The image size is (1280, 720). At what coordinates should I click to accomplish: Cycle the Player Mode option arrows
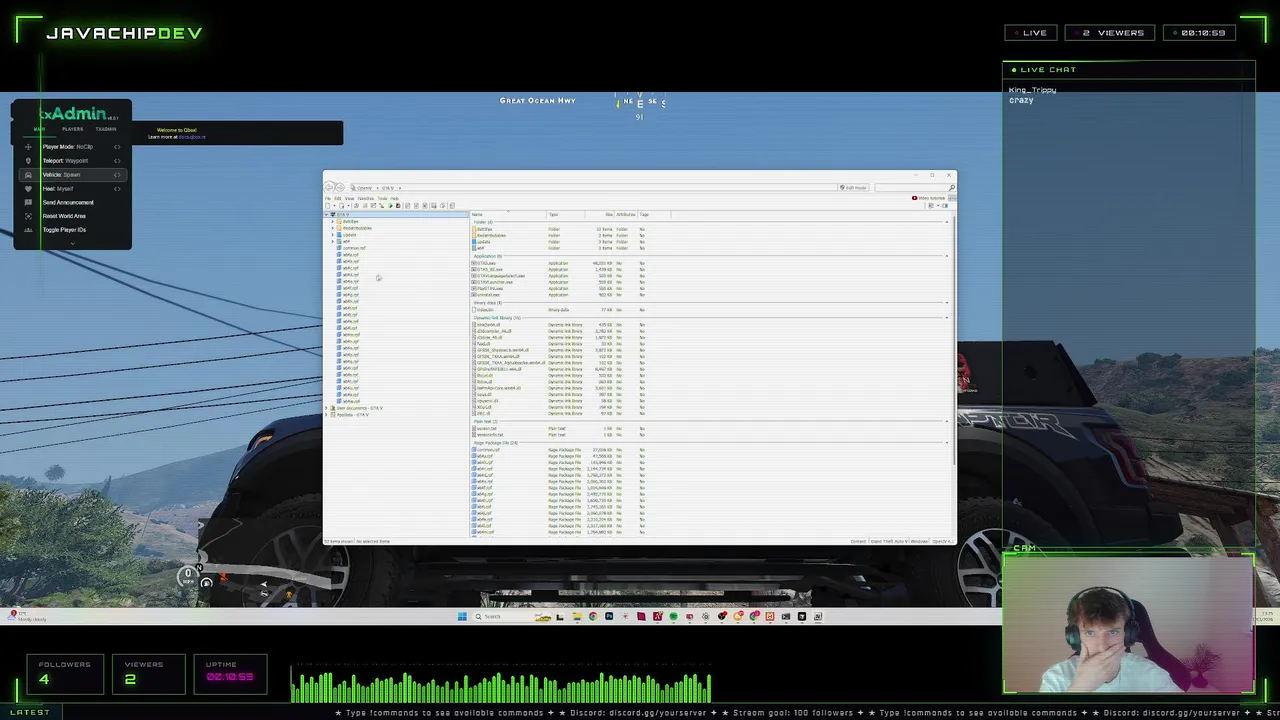coord(117,147)
